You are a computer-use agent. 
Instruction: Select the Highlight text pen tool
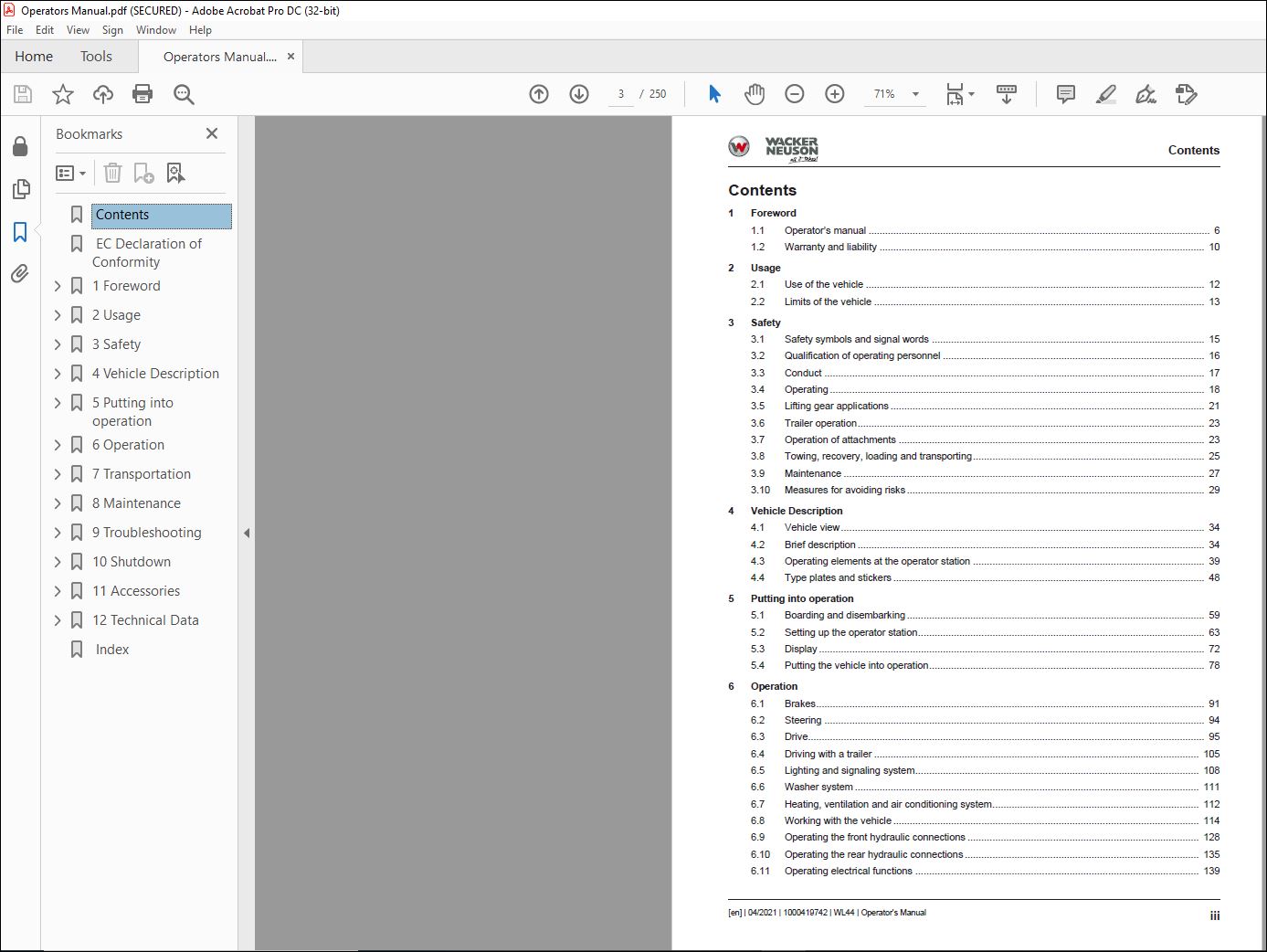tap(1106, 94)
